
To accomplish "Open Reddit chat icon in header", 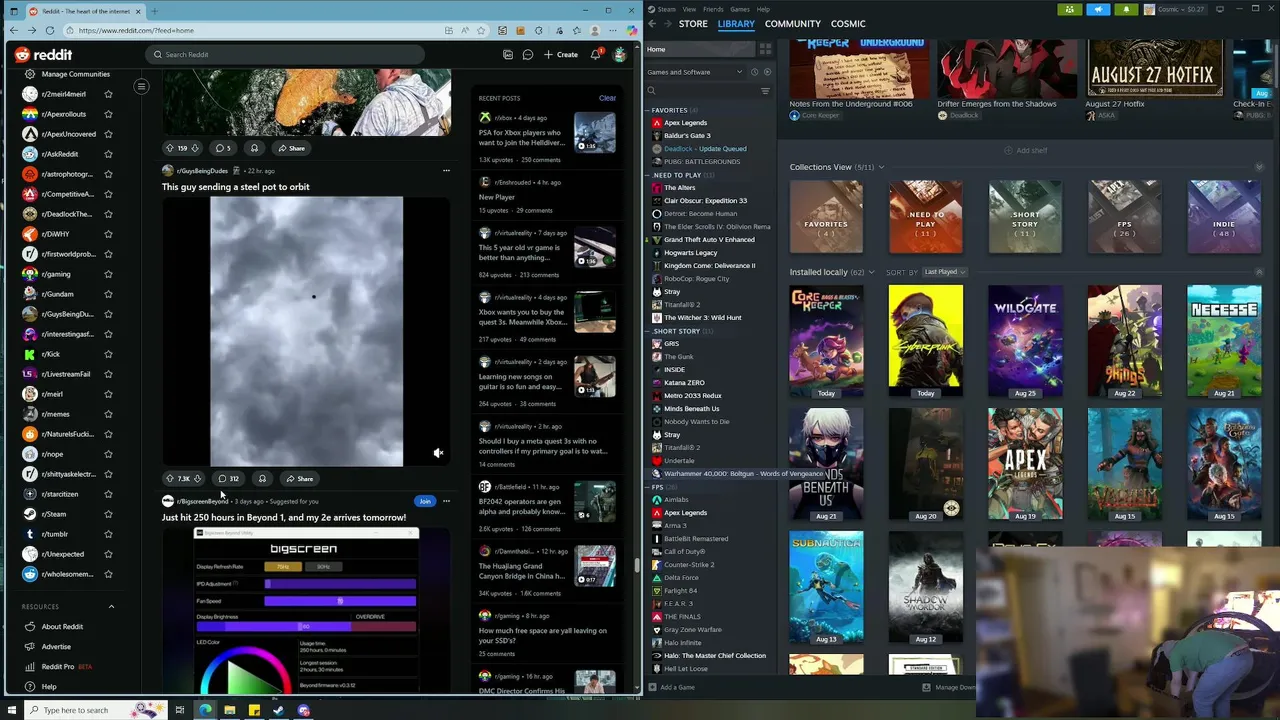I will click(528, 55).
